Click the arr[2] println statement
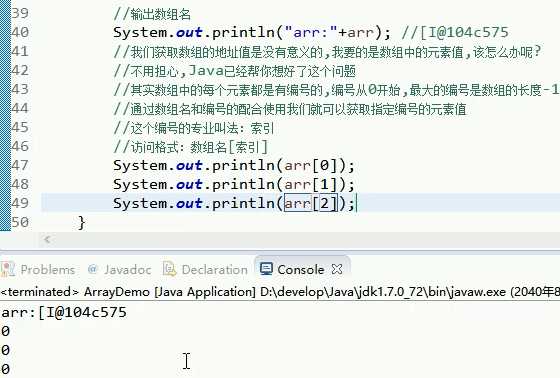The height and width of the screenshot is (378, 560). 234,204
